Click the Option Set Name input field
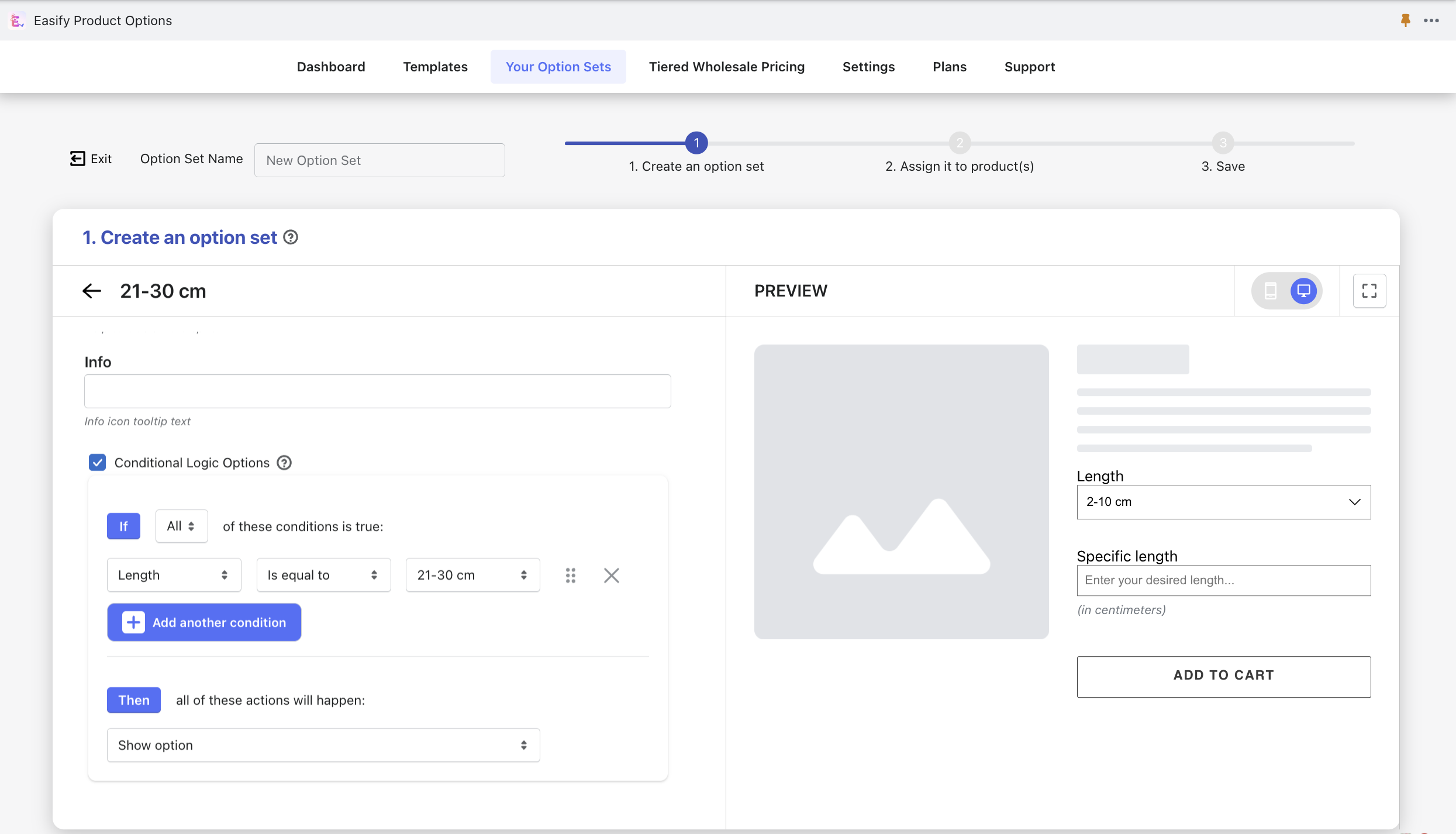The image size is (1456, 834). coord(379,160)
